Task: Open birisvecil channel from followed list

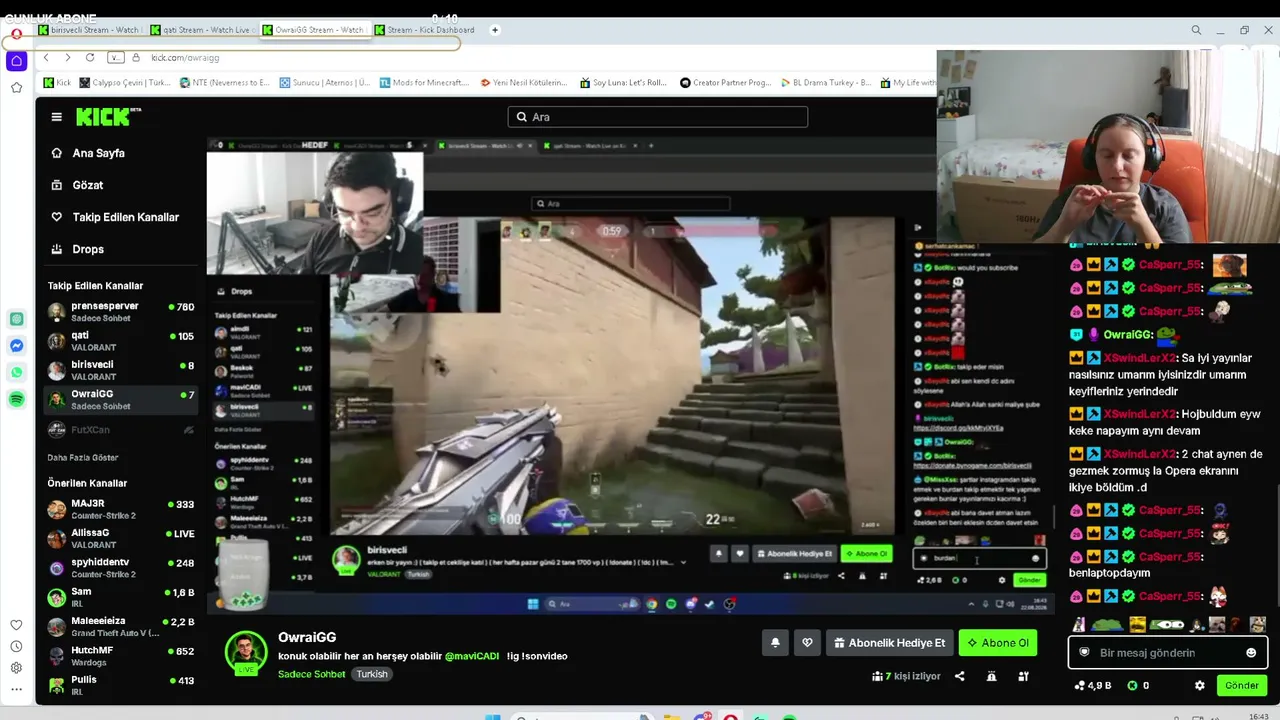Action: pos(121,370)
